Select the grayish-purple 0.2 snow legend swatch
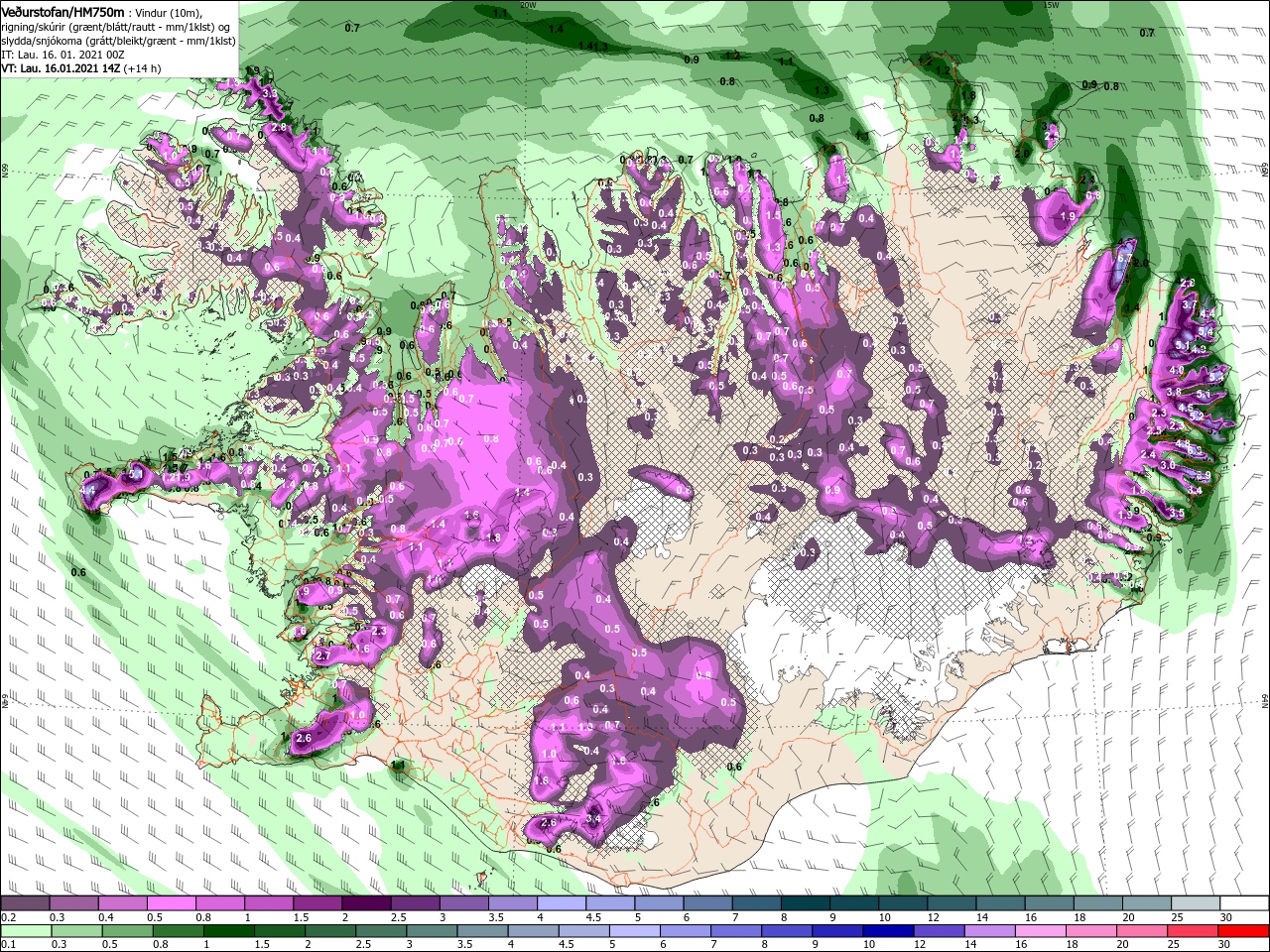This screenshot has width=1270, height=952. click(25, 903)
